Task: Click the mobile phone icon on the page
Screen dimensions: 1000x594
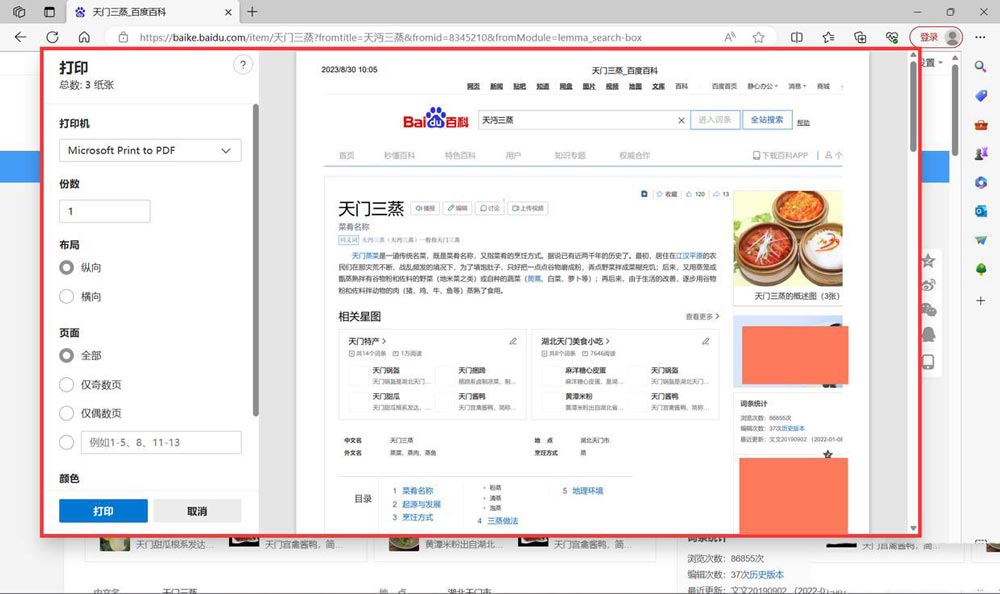Action: pyautogui.click(x=929, y=362)
